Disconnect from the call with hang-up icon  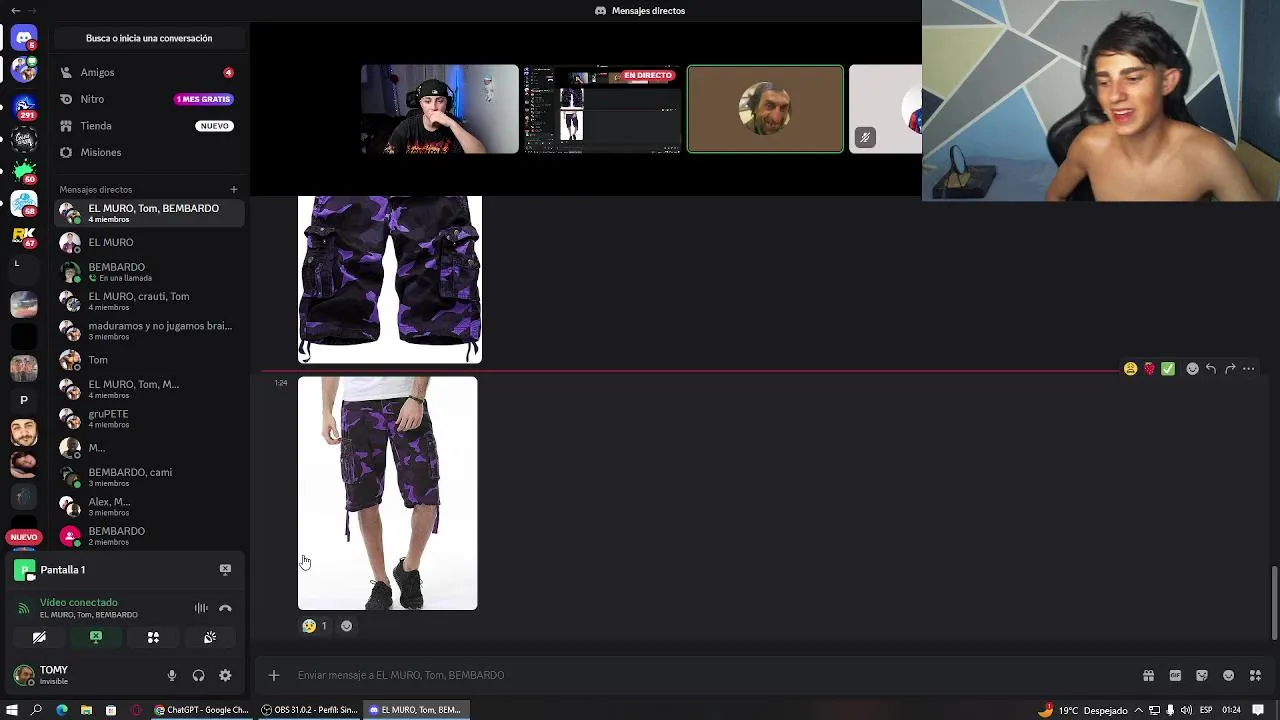pos(225,608)
